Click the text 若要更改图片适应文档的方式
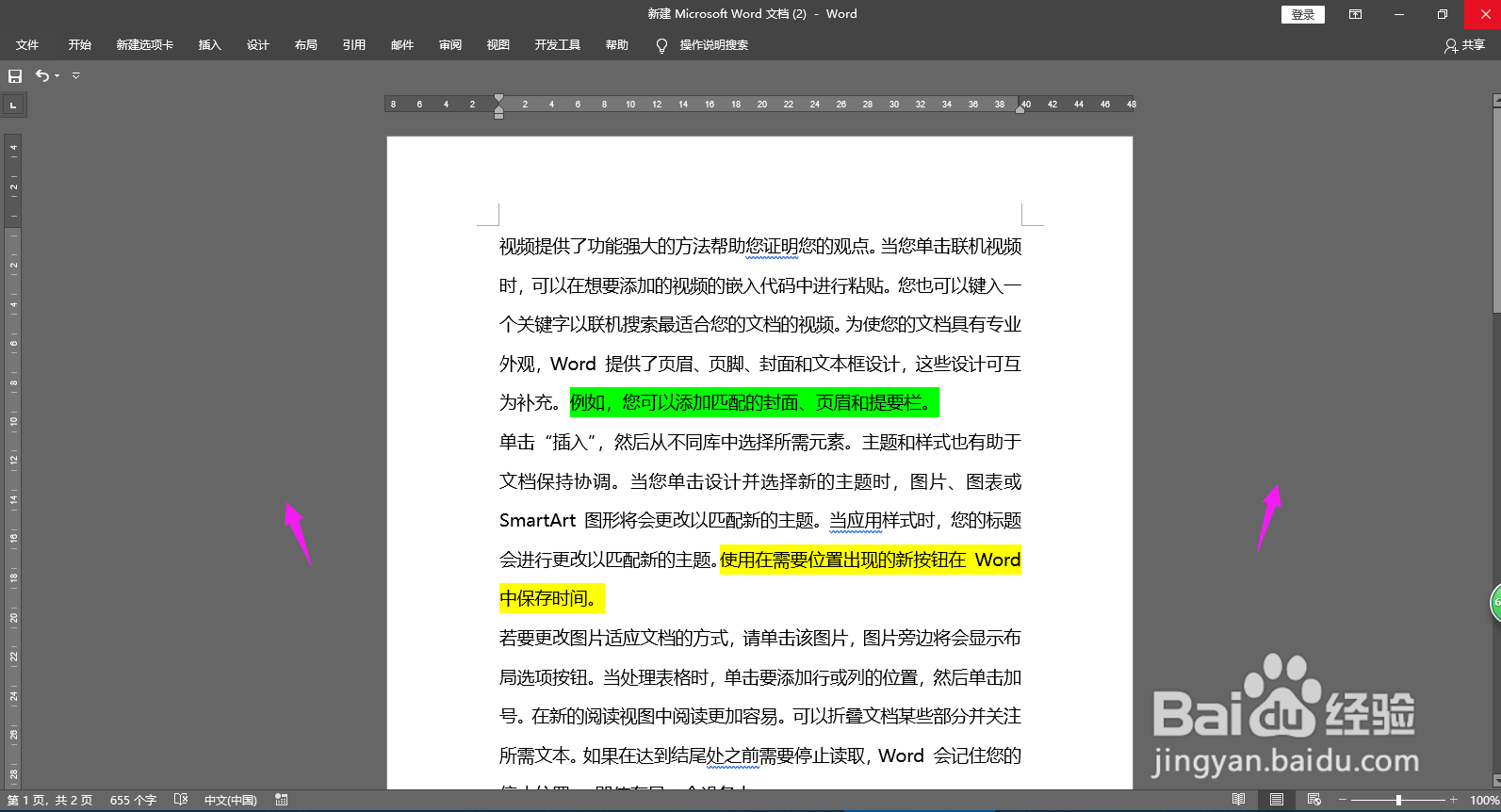1501x812 pixels. pos(616,638)
